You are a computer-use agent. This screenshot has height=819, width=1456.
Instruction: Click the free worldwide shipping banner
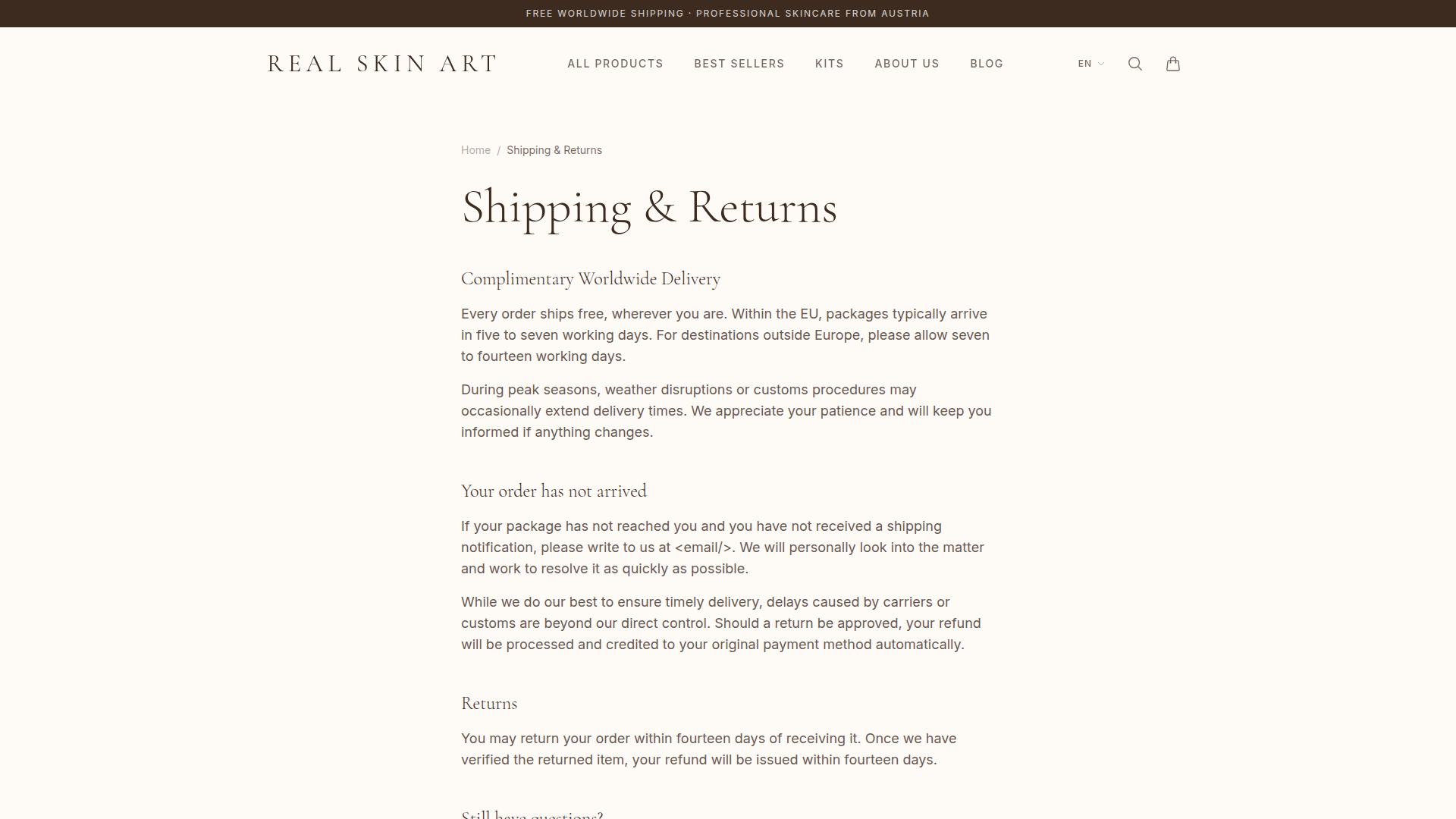727,14
